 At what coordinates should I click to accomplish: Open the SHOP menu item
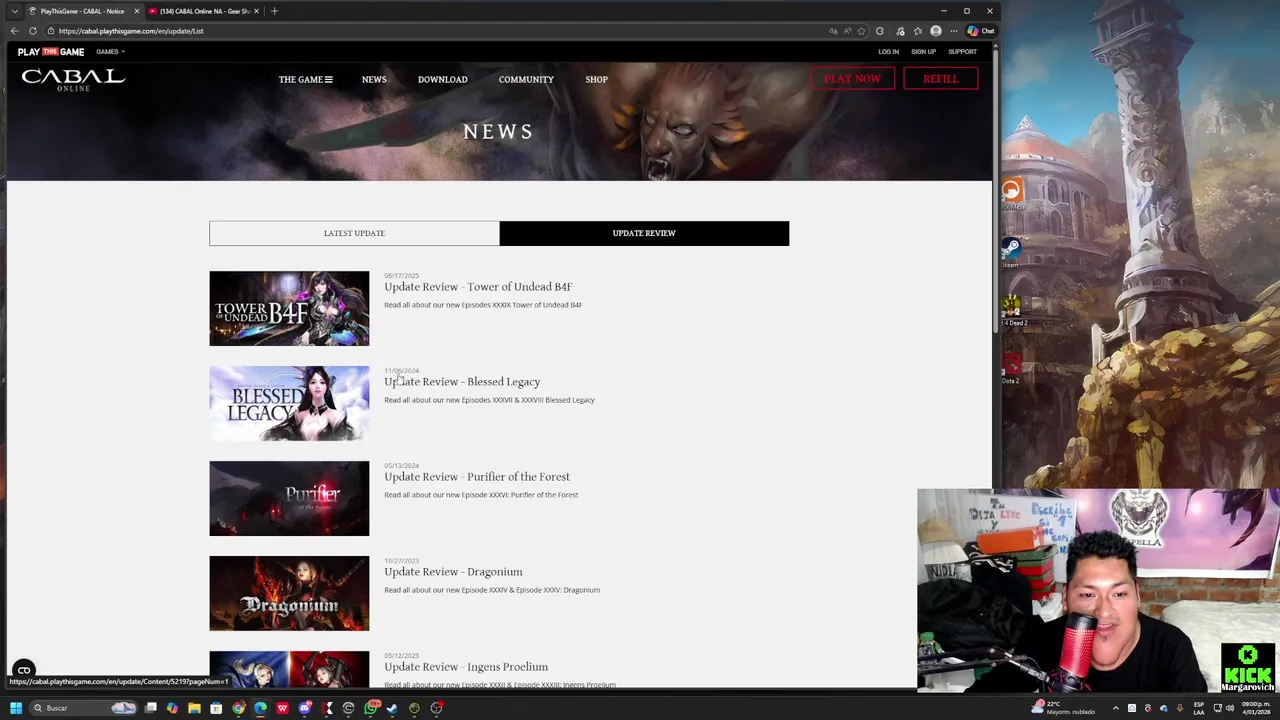click(596, 79)
